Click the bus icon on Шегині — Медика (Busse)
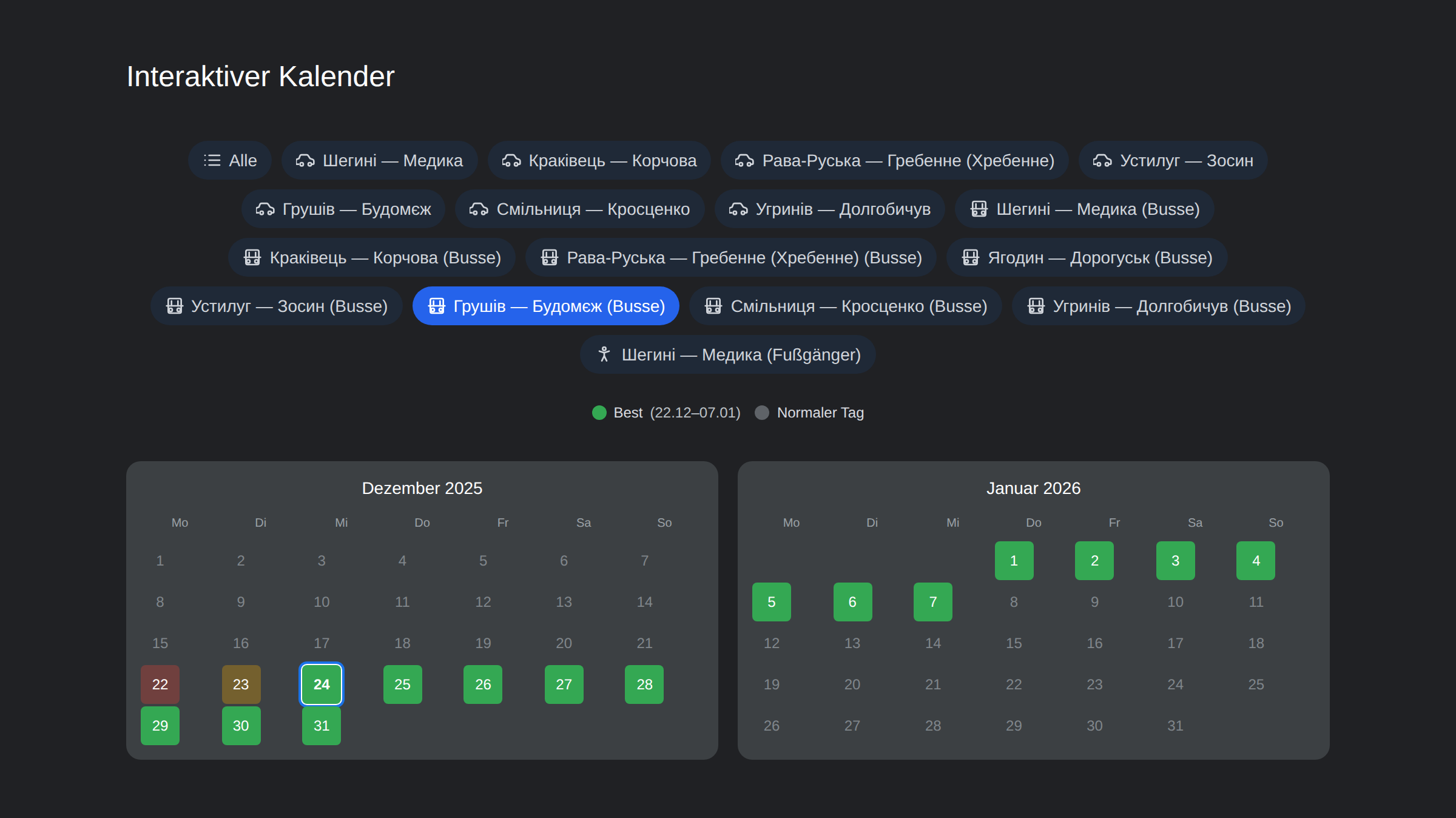The height and width of the screenshot is (818, 1456). pyautogui.click(x=979, y=209)
